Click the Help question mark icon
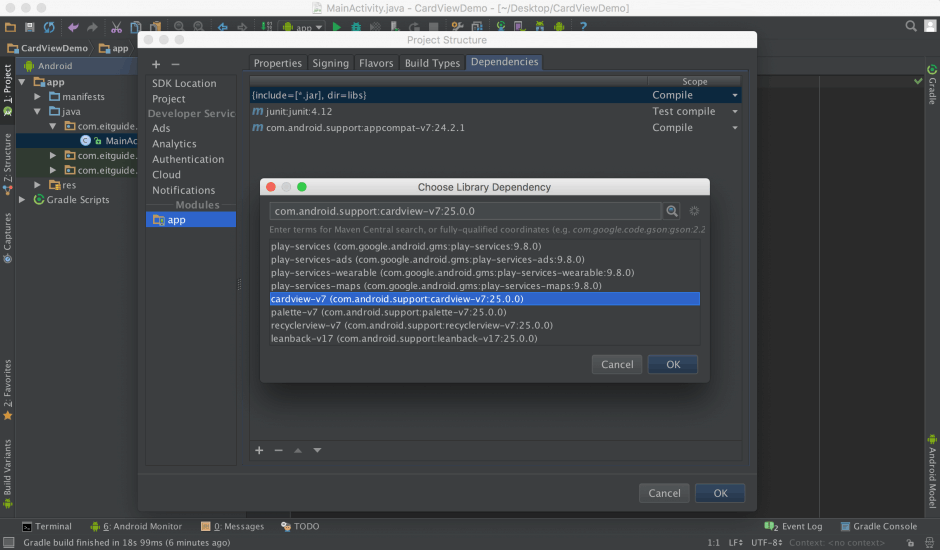The width and height of the screenshot is (940, 550). [583, 27]
